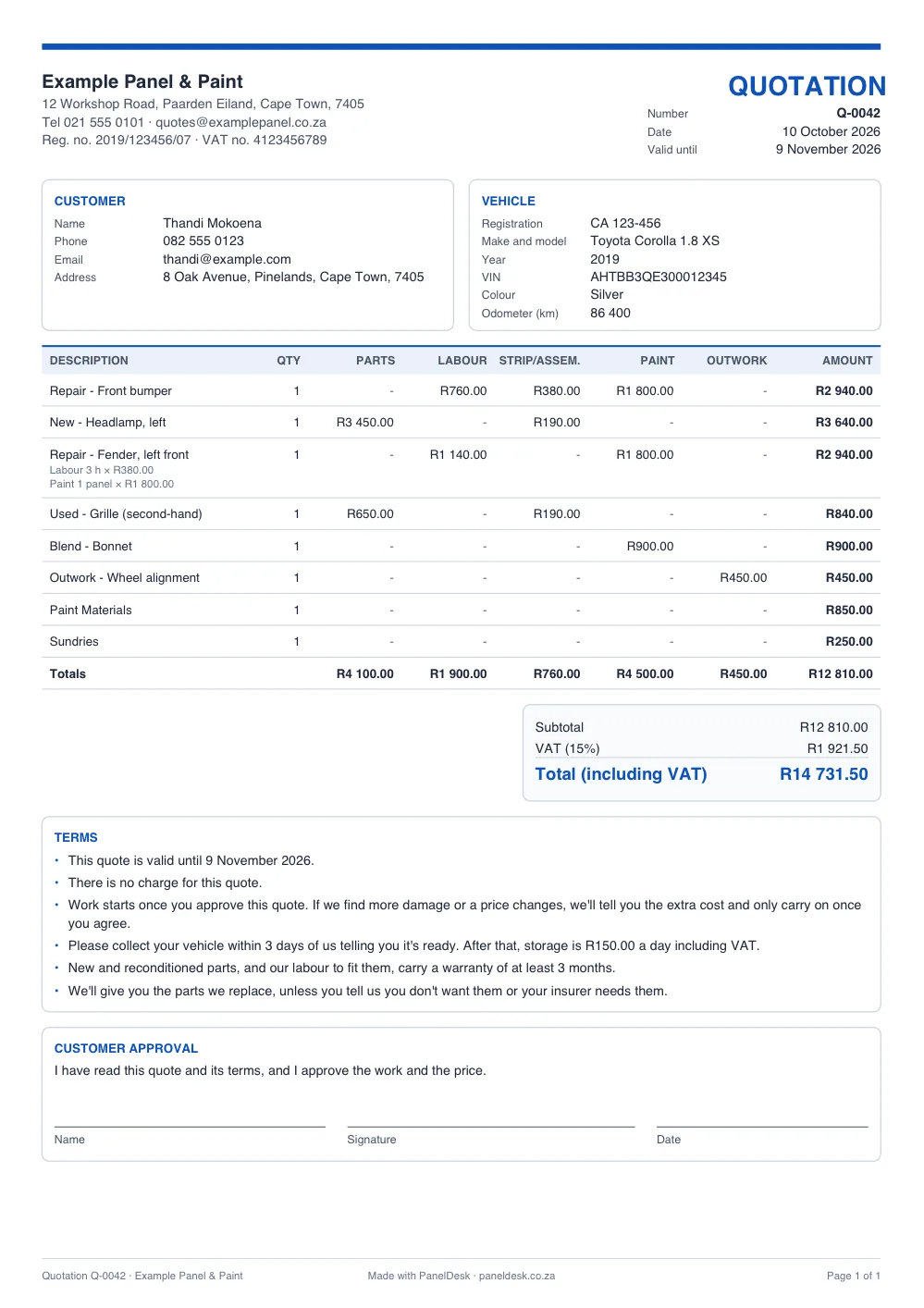This screenshot has height=1308, width=924.
Task: Click the Repair - Front bumper row description
Action: pos(111,390)
